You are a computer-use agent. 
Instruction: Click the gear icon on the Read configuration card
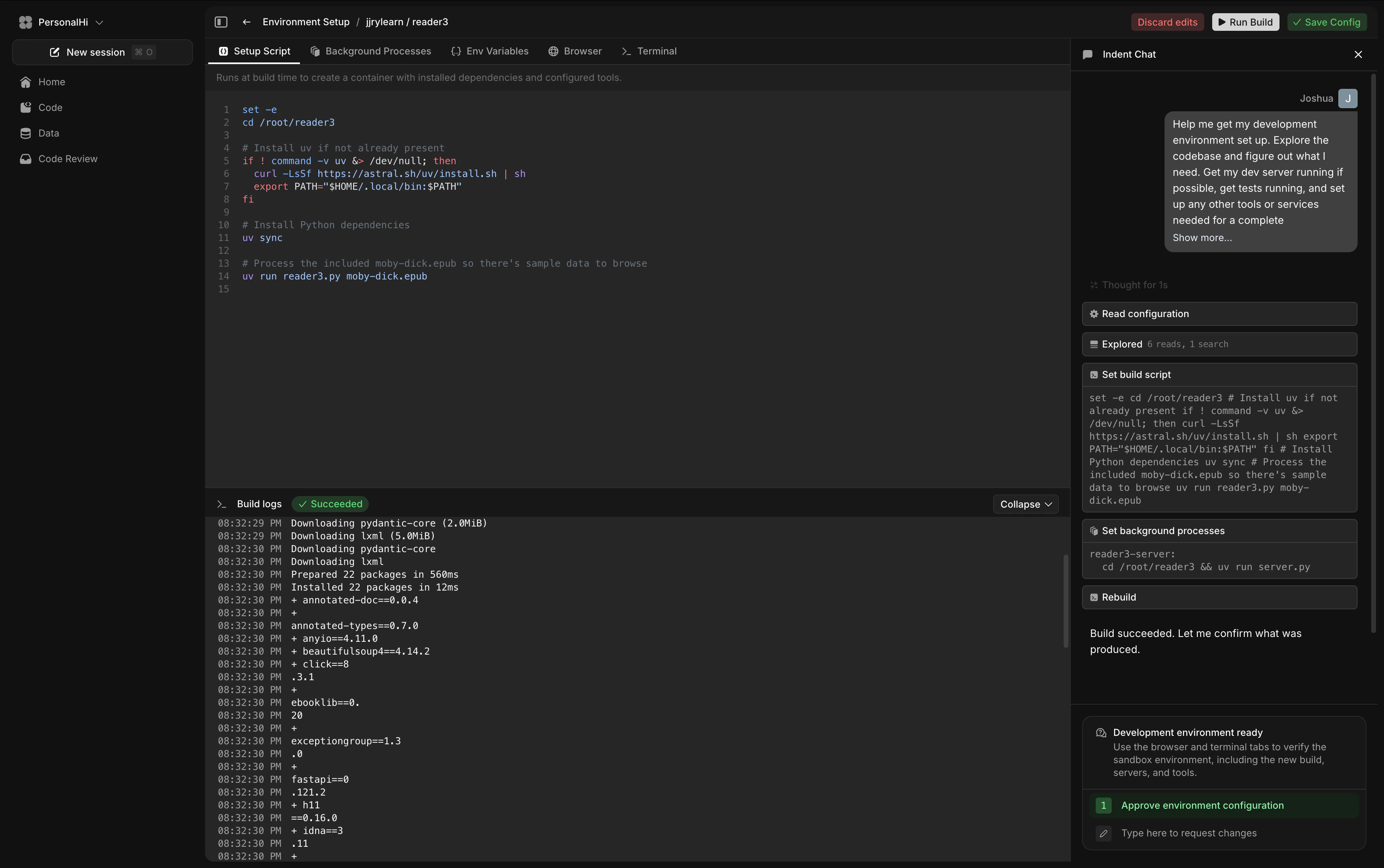click(x=1094, y=313)
